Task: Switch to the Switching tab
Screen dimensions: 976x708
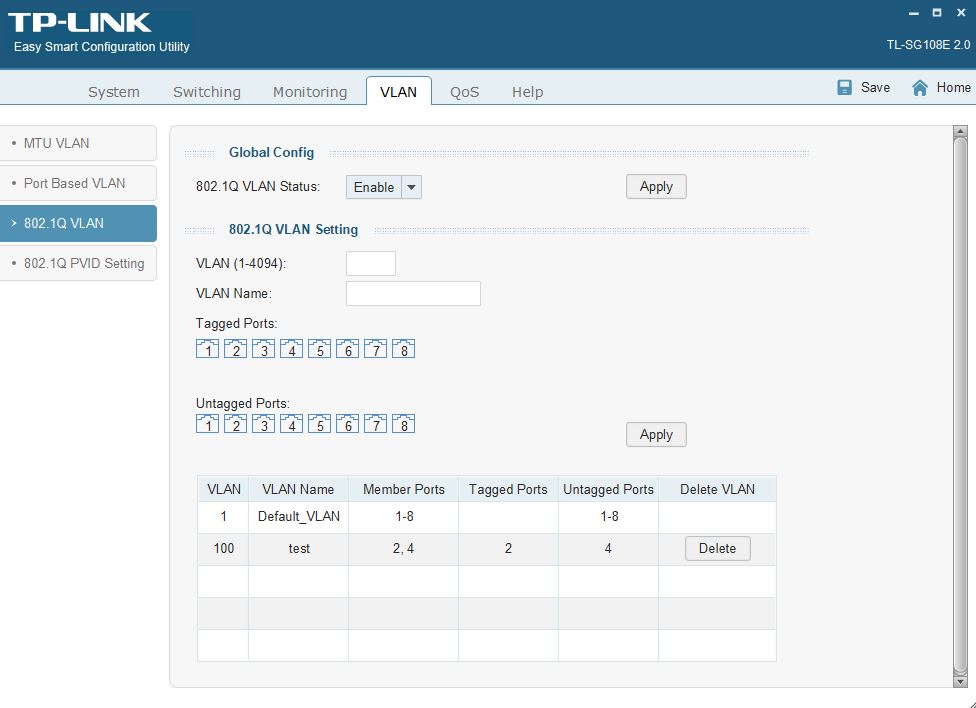Action: [x=206, y=92]
